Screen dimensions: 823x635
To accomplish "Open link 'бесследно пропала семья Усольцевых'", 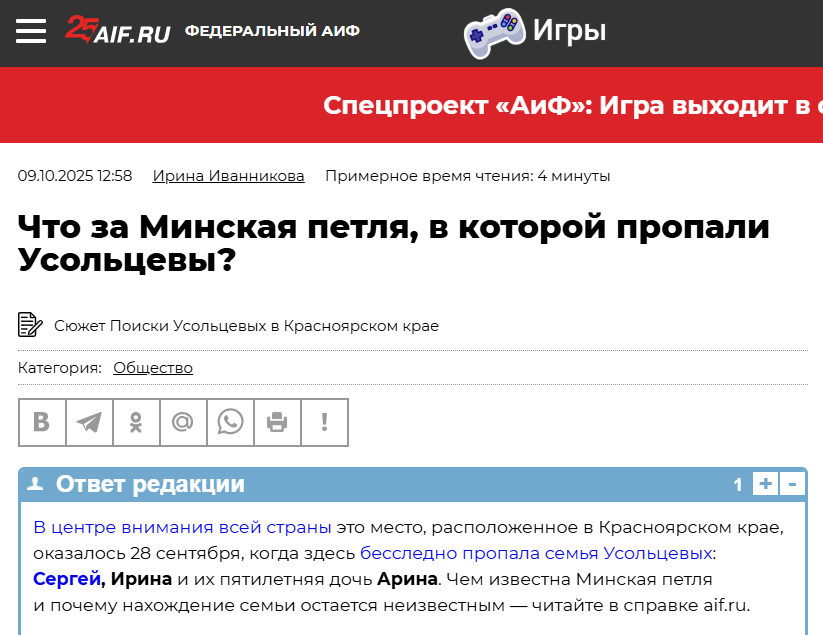I will click(536, 553).
